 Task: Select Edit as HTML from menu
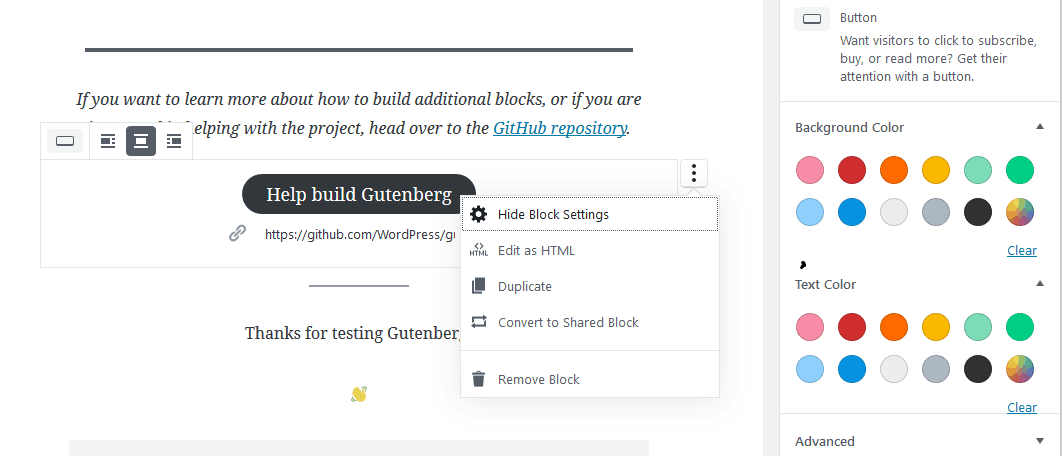pos(589,250)
